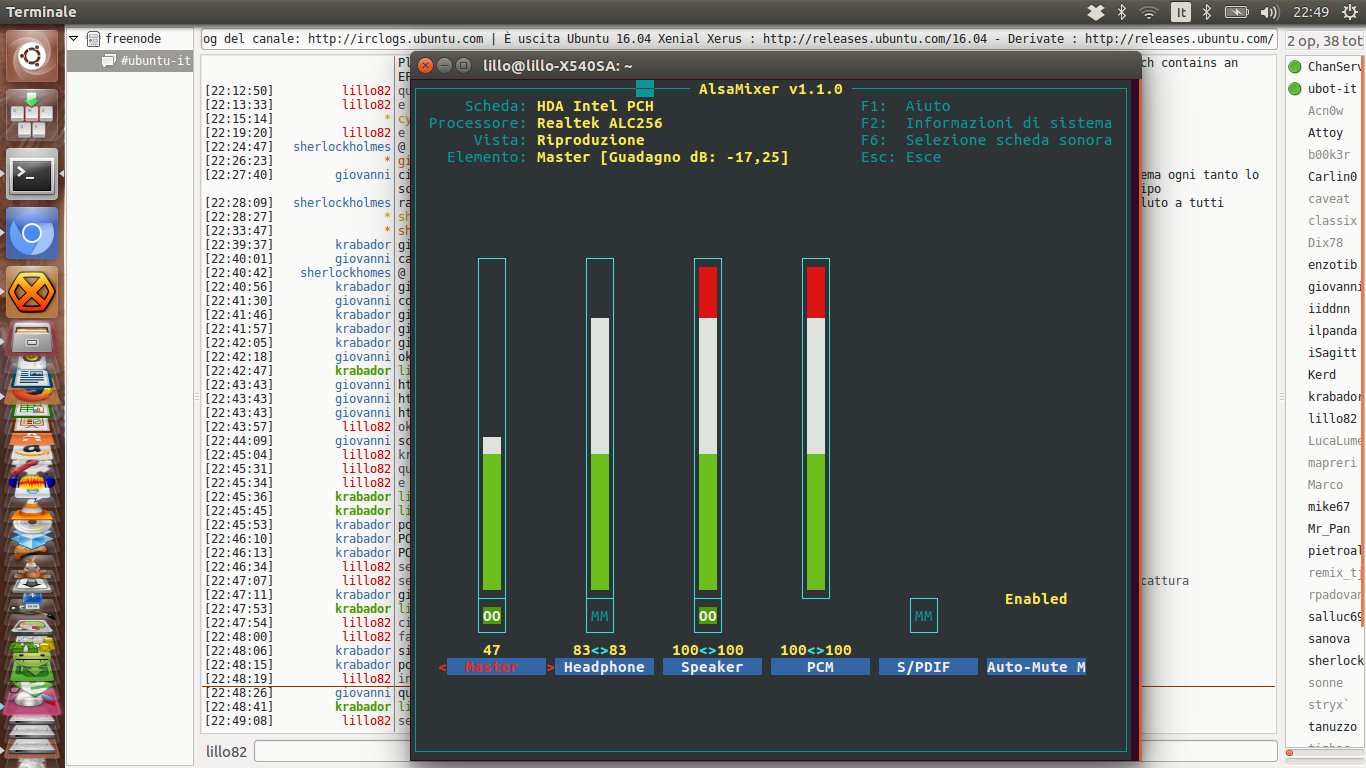This screenshot has height=768, width=1366.
Task: Select the S/PDIF channel label
Action: coord(928,667)
